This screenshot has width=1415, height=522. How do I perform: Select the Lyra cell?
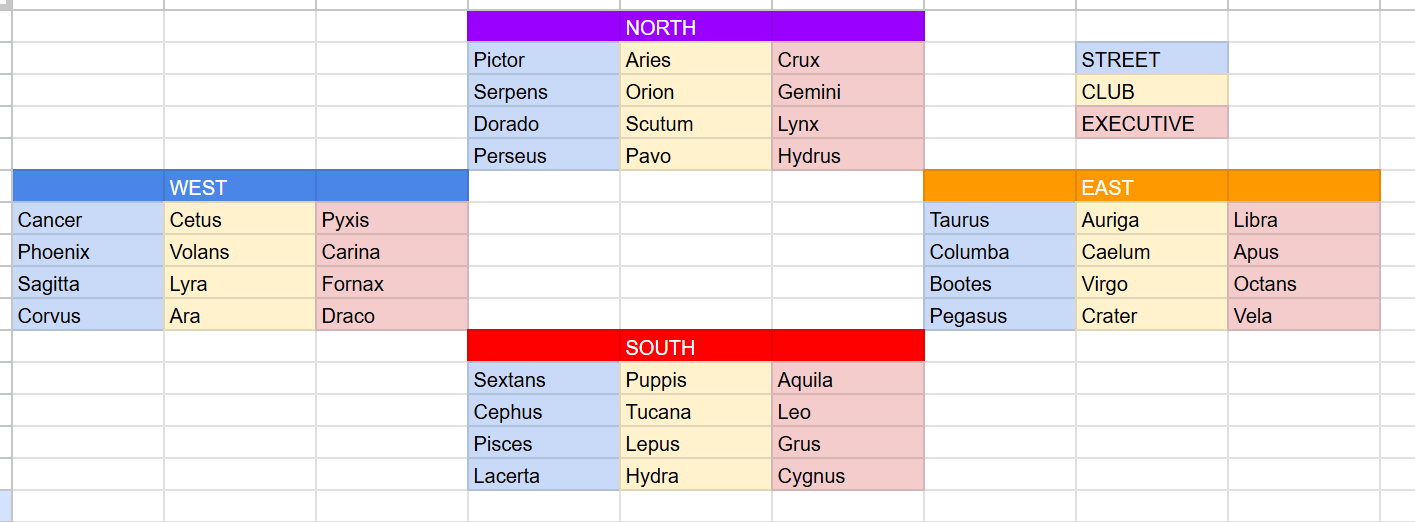[x=240, y=283]
